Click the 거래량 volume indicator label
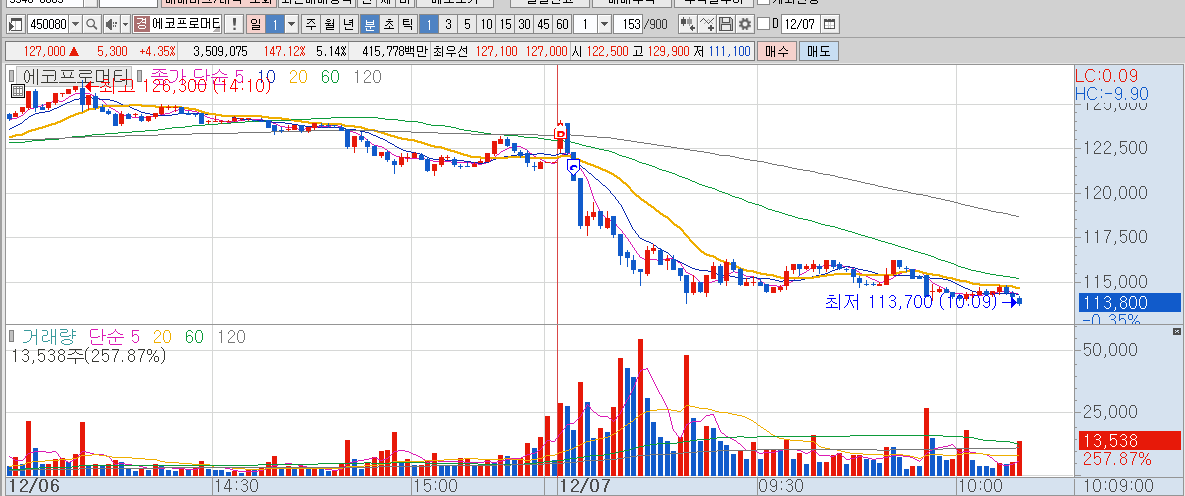 point(47,336)
